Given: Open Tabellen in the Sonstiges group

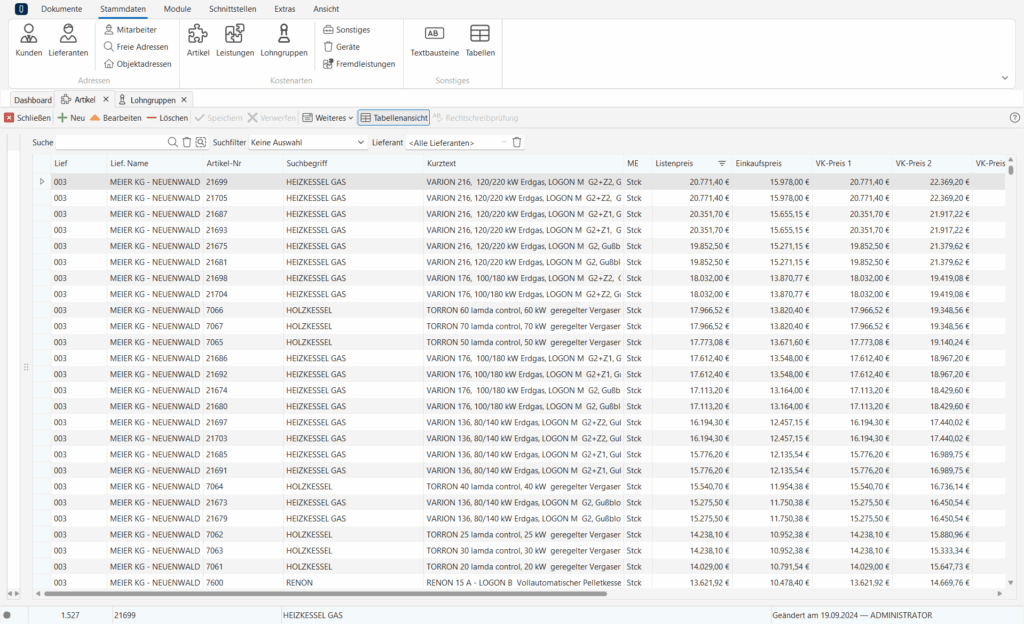Looking at the screenshot, I should (480, 40).
